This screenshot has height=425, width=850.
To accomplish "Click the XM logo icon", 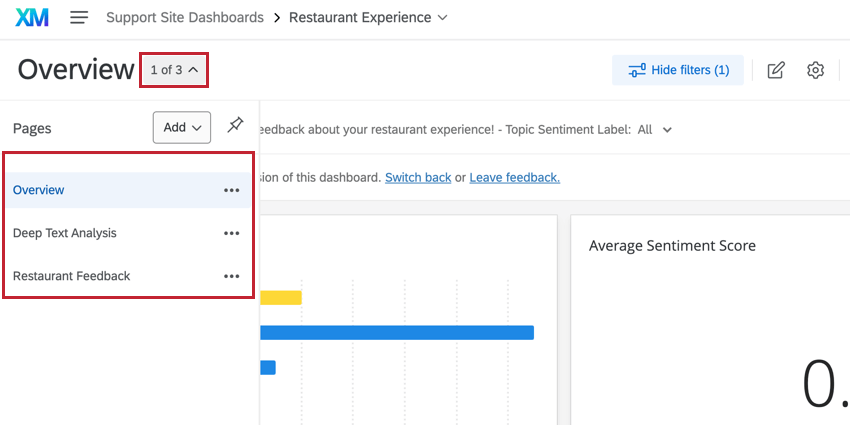I will (x=32, y=18).
